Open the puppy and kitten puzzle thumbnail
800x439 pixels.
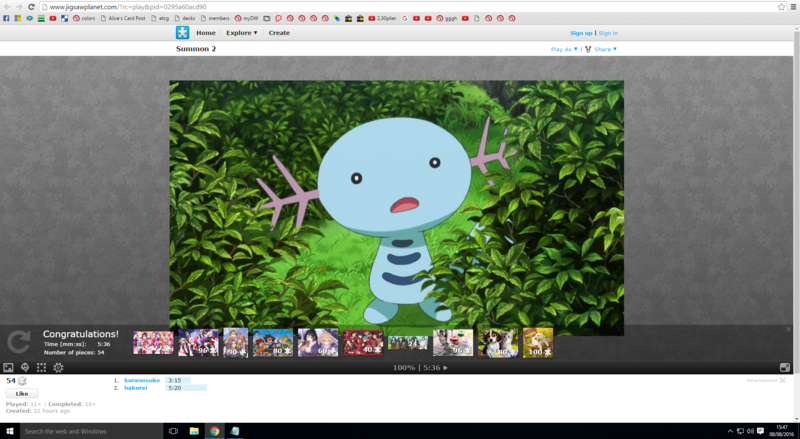[x=497, y=342]
